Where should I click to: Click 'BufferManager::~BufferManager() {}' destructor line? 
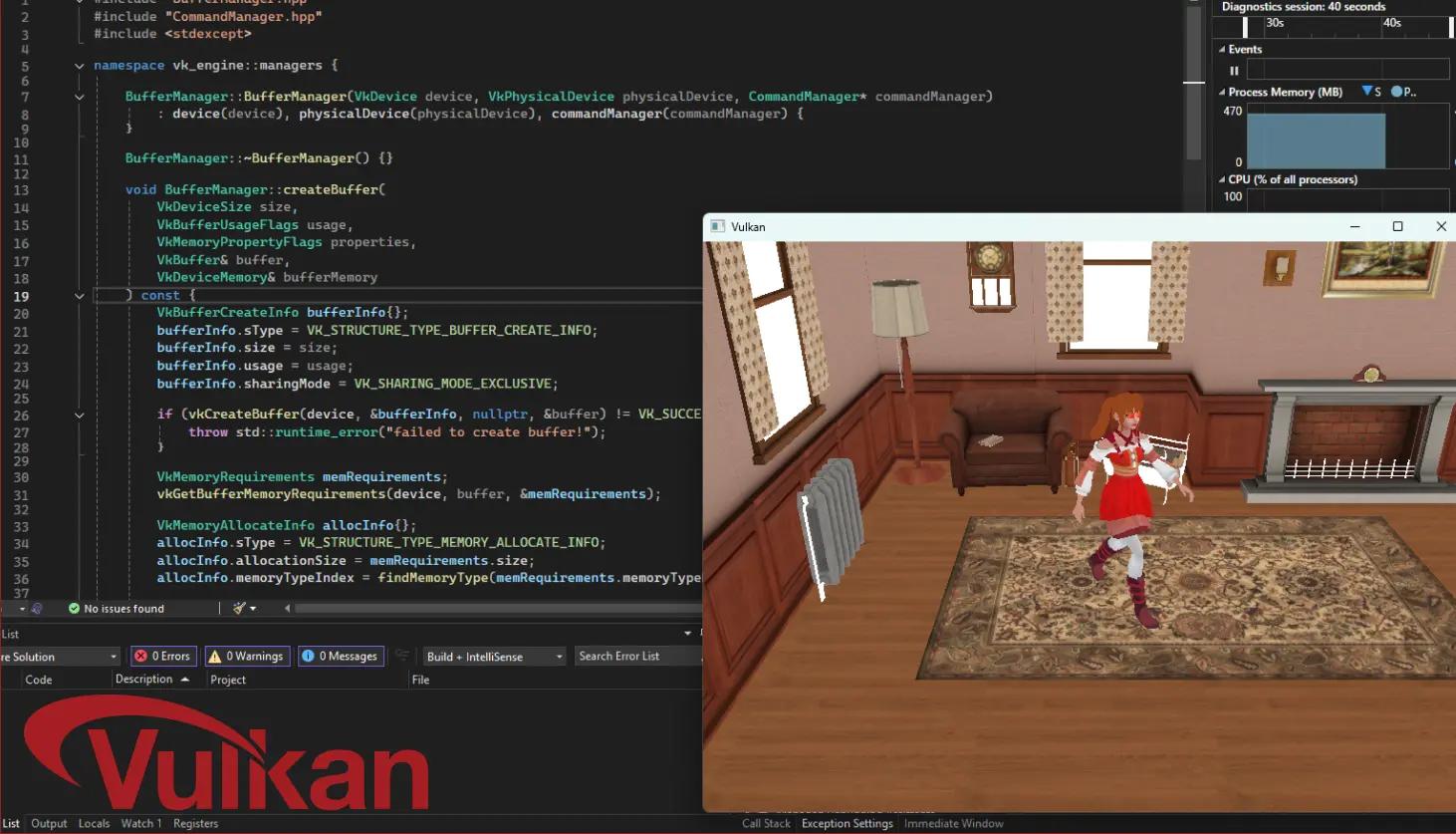[259, 158]
